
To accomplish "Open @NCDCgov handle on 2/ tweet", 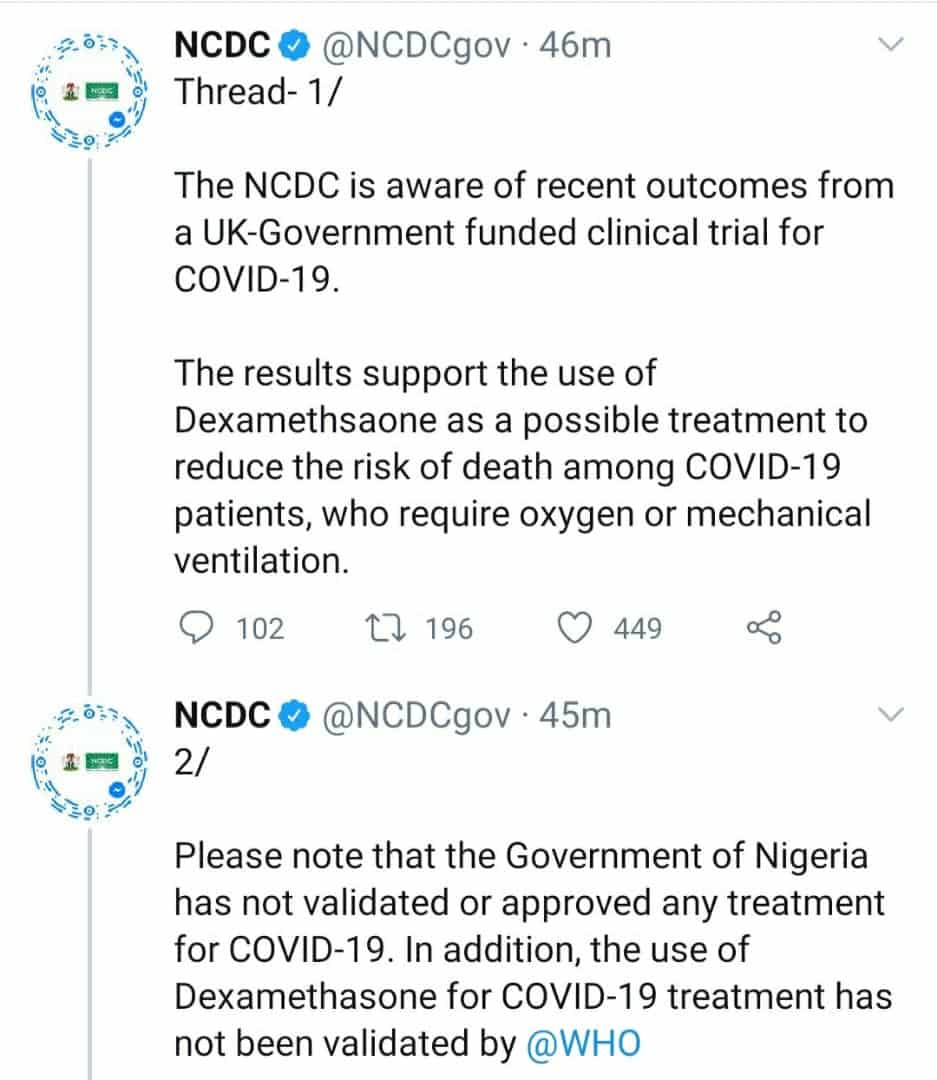I will click(x=414, y=716).
